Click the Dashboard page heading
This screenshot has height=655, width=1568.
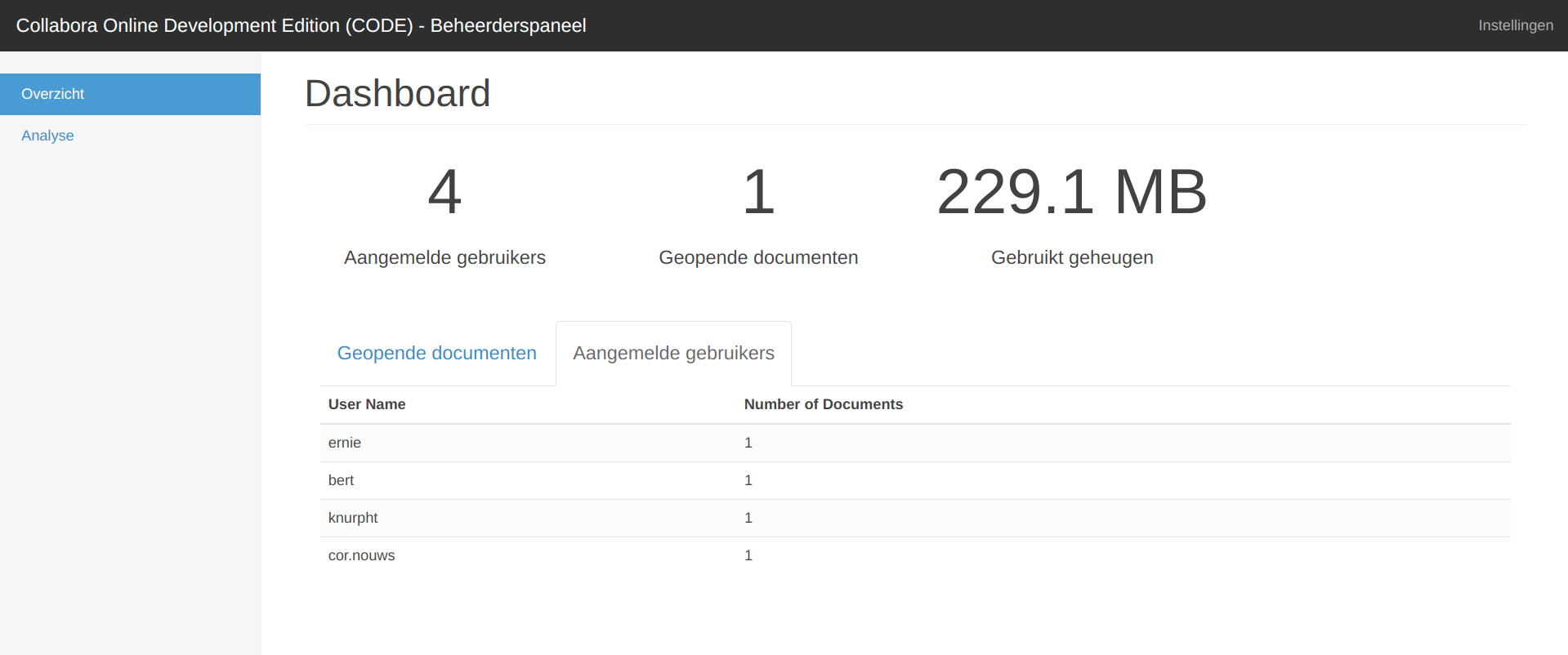click(397, 94)
